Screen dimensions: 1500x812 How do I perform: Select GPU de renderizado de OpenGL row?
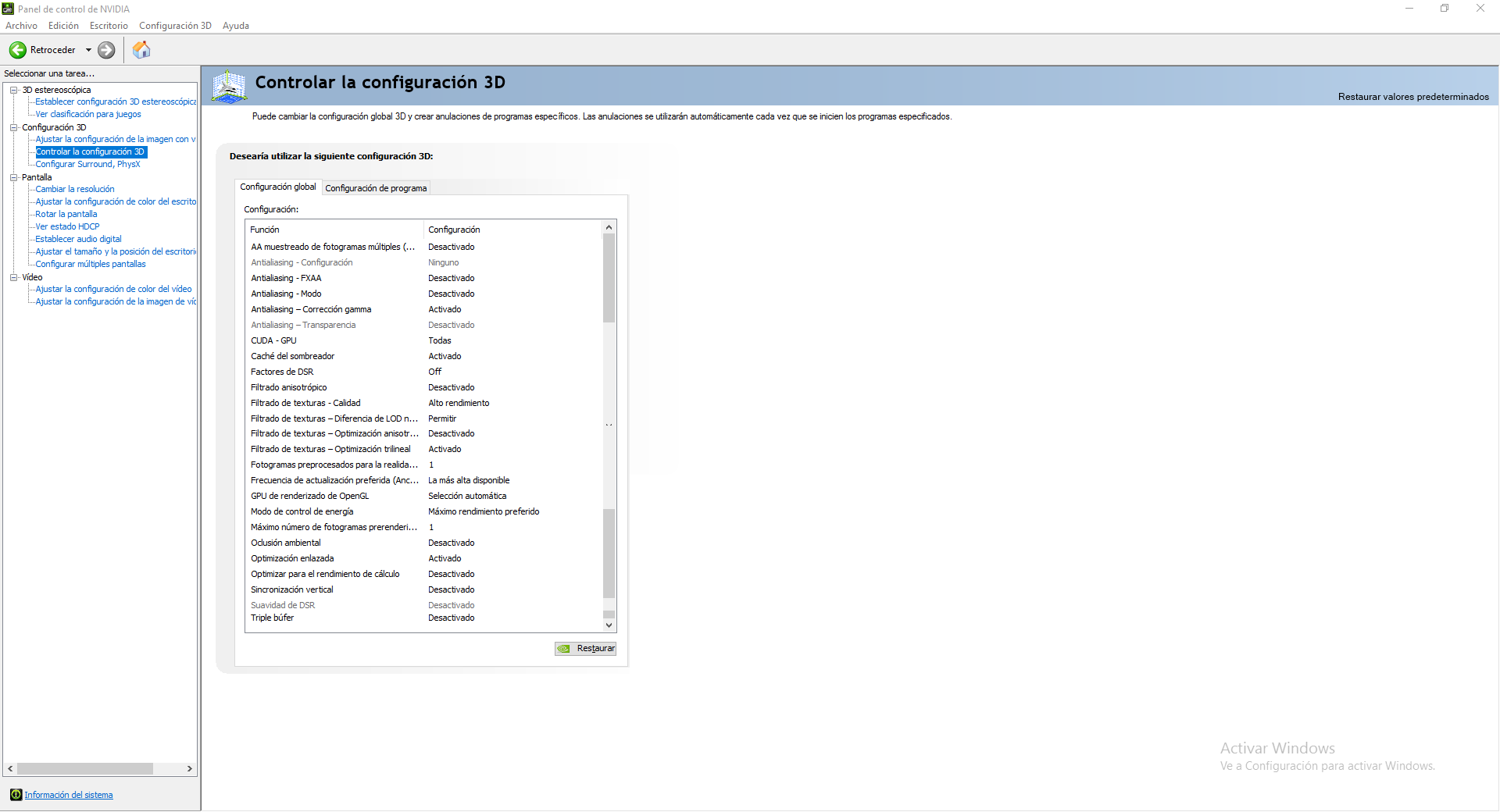(x=424, y=496)
